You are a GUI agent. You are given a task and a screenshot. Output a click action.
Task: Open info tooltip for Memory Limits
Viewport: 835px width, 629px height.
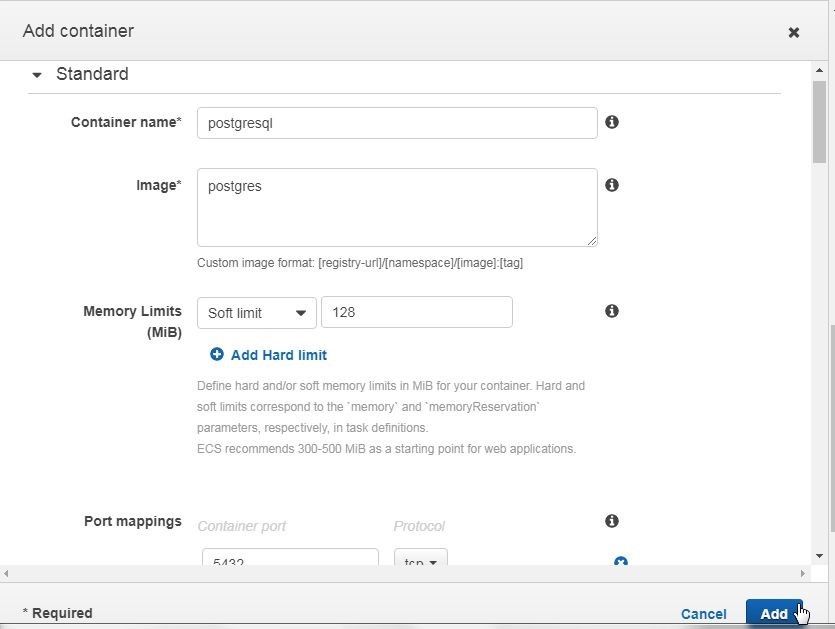[612, 311]
